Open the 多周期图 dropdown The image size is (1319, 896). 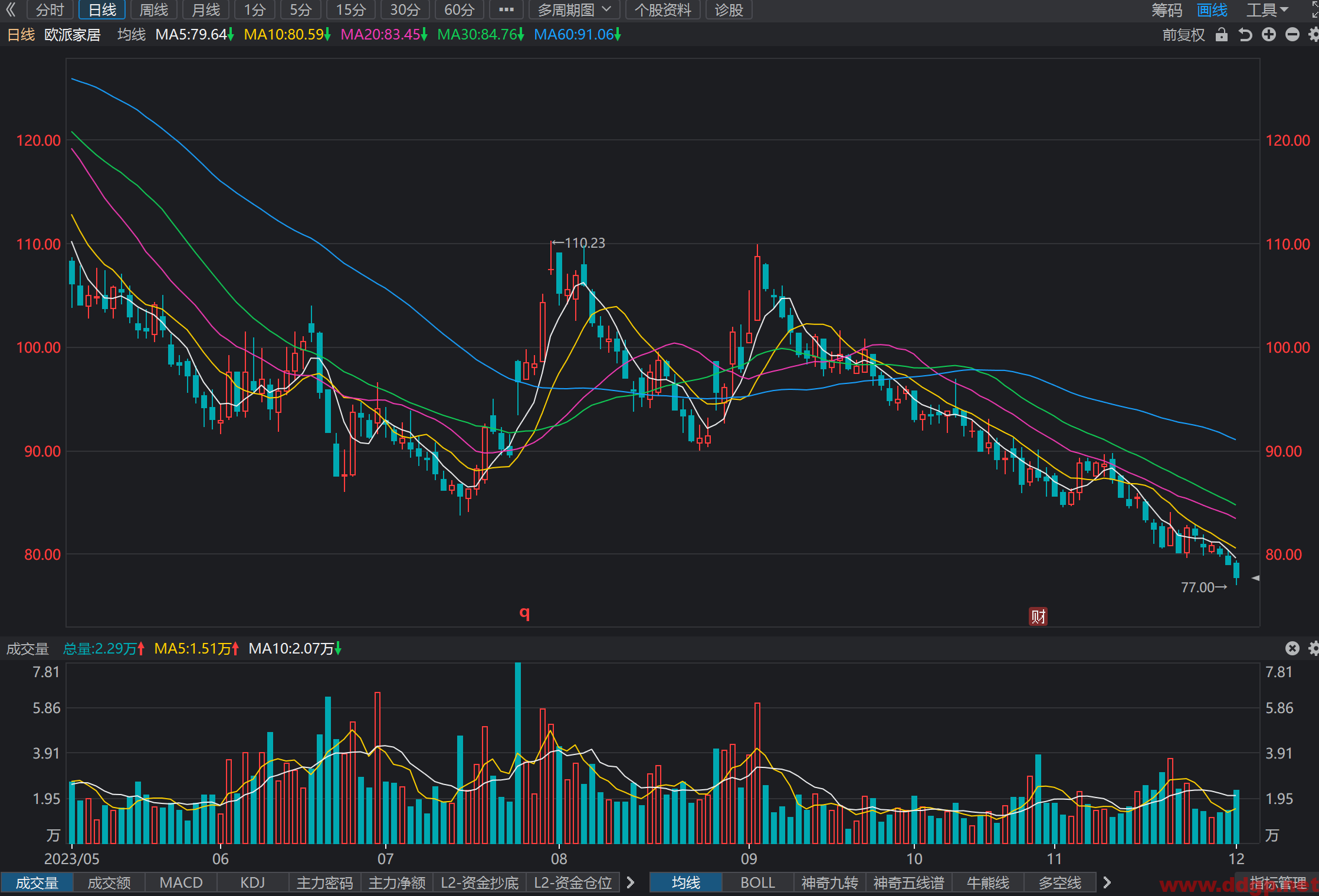[x=574, y=10]
